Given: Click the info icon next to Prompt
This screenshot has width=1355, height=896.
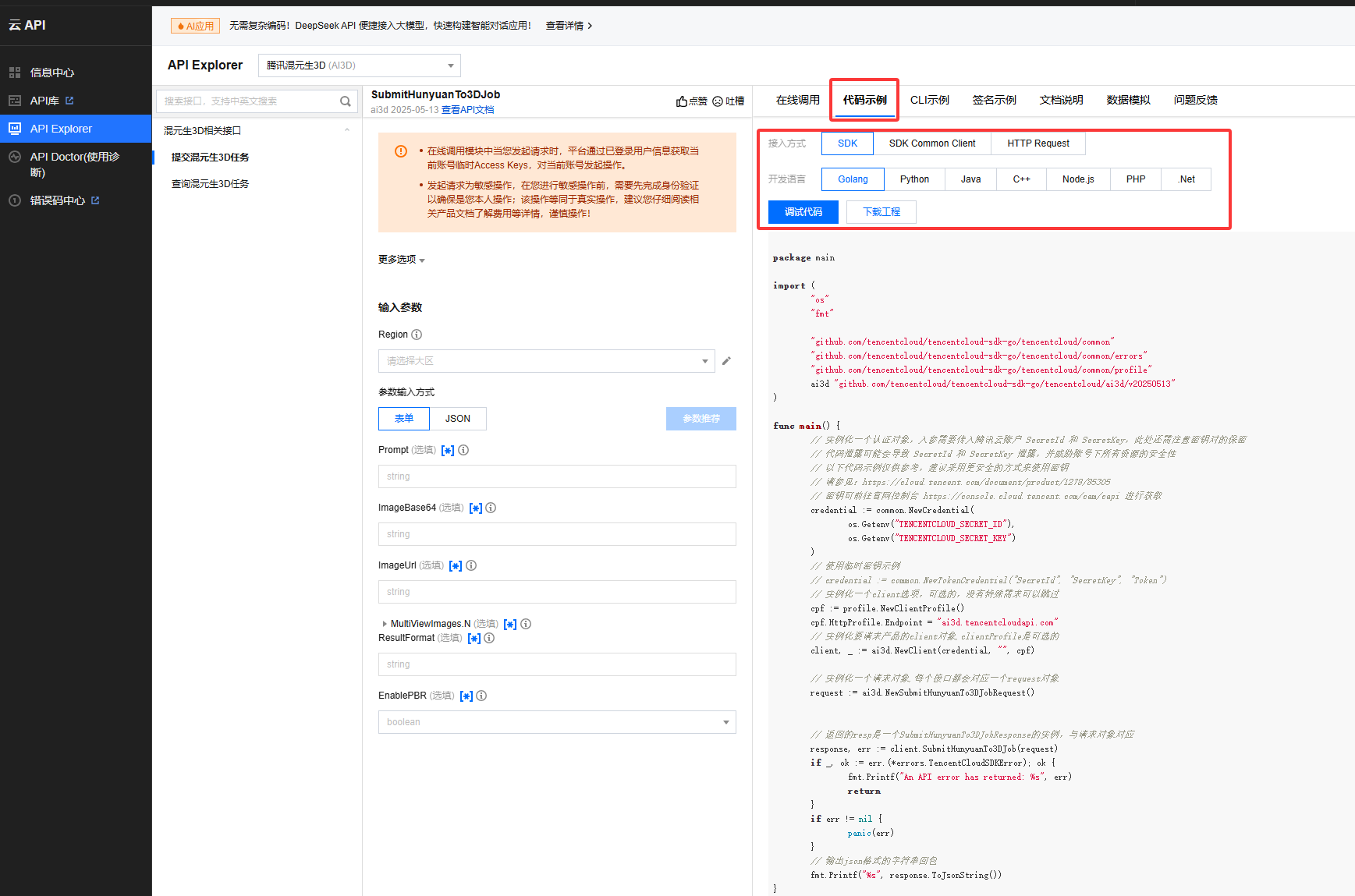Looking at the screenshot, I should click(463, 450).
